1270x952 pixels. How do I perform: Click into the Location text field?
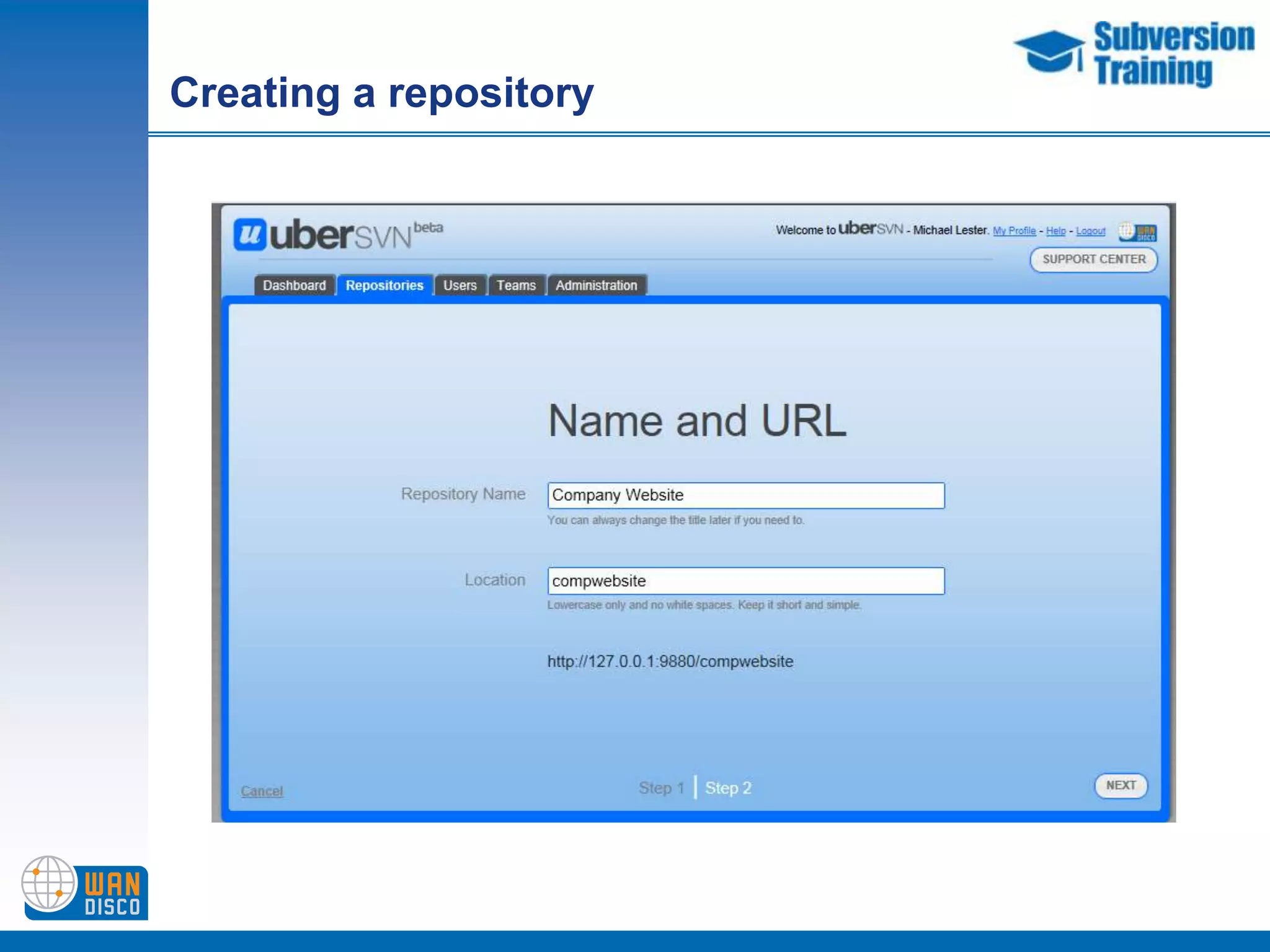click(745, 581)
